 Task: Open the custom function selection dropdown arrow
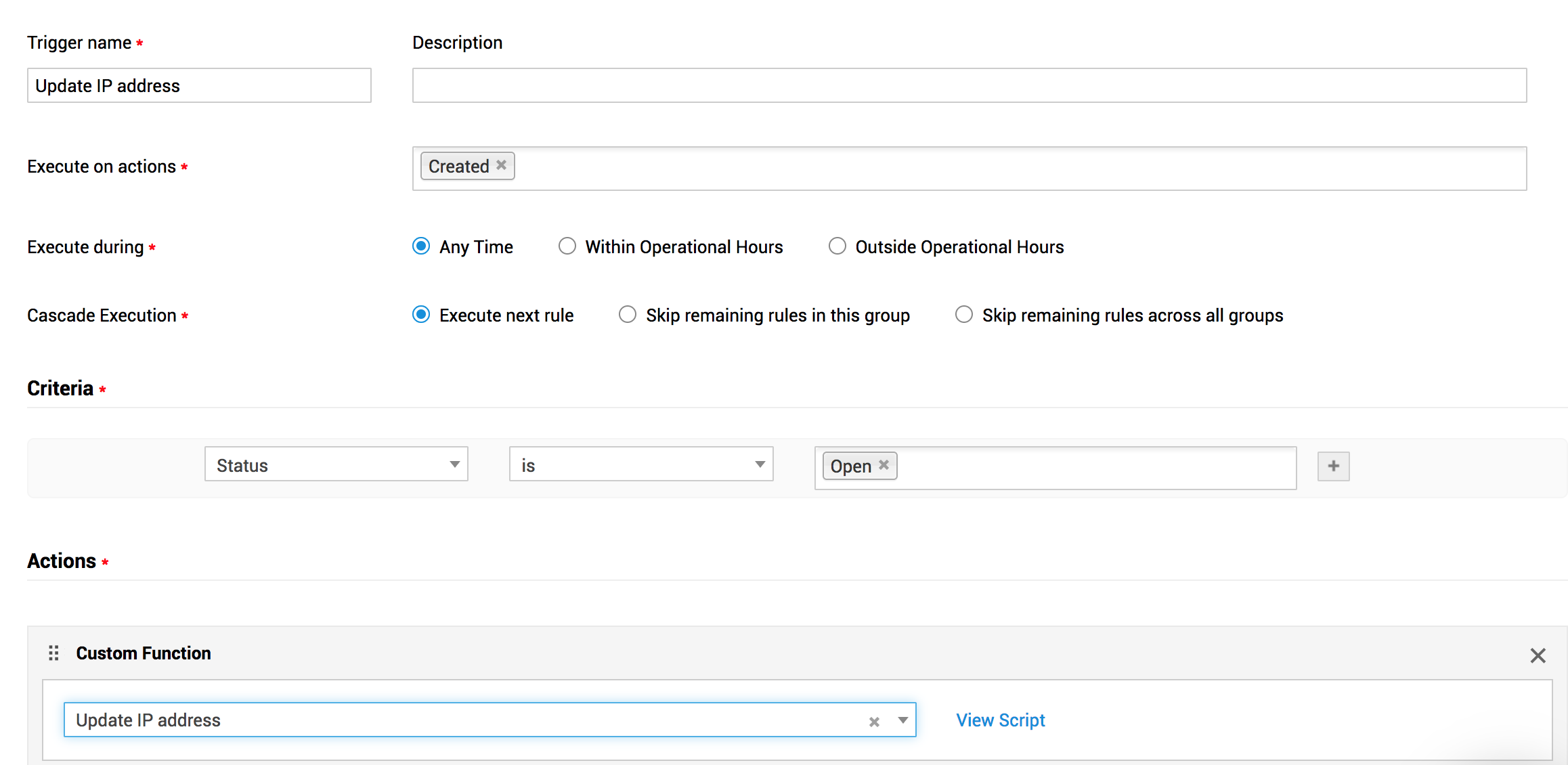pos(902,720)
